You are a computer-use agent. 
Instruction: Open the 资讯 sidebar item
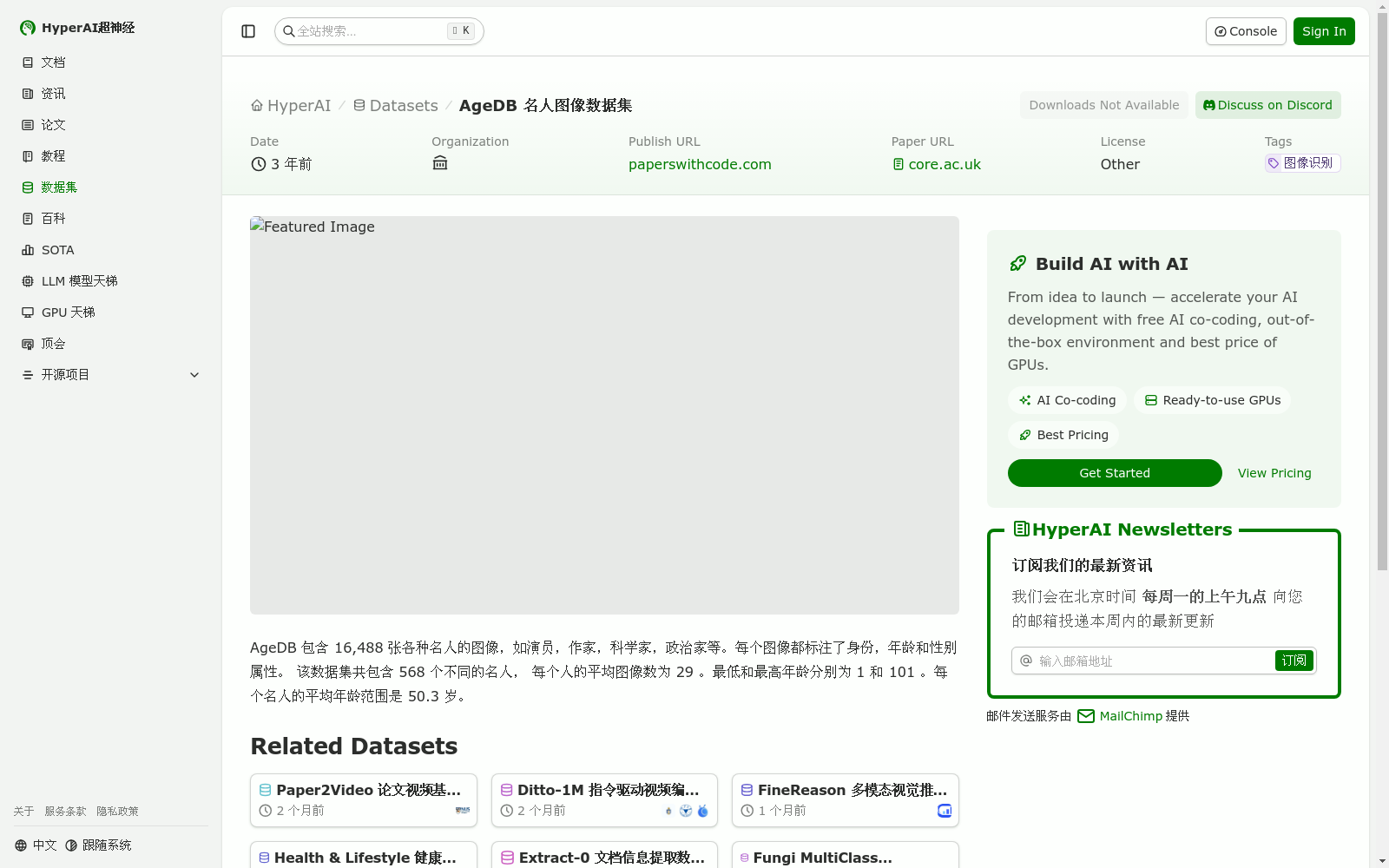click(111, 94)
